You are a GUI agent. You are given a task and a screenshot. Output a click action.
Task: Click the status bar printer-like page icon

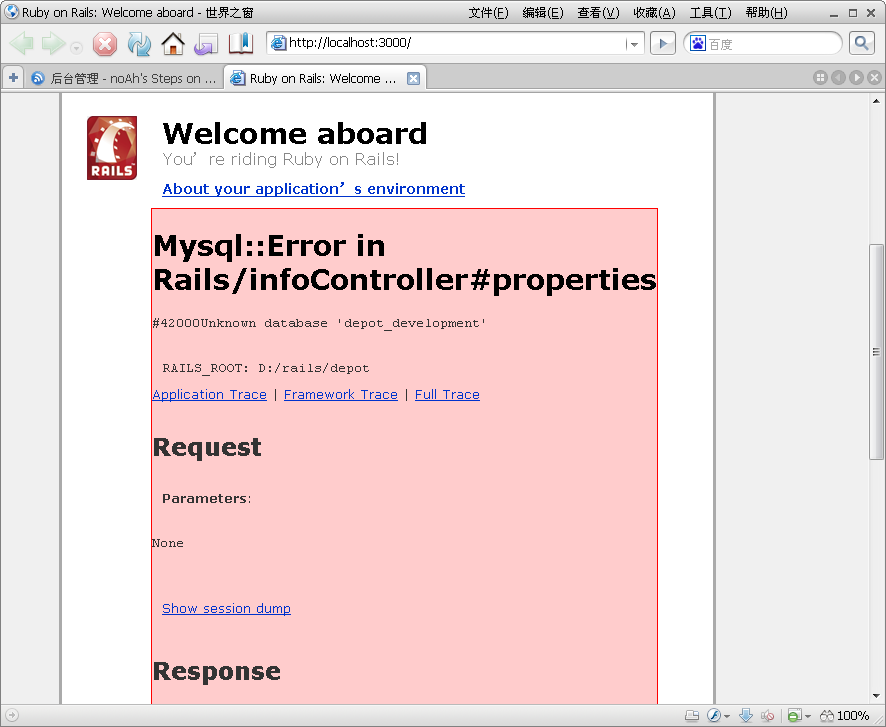coord(692,716)
